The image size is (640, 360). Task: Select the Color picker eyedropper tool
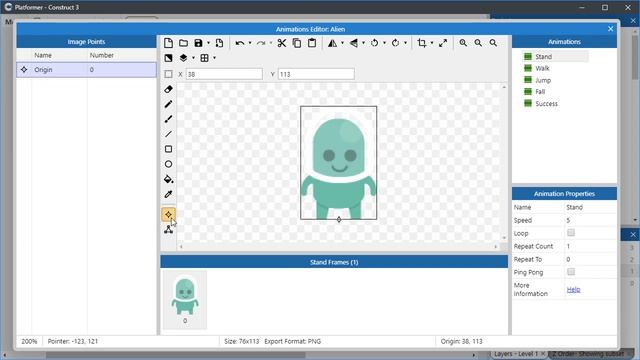pos(168,194)
